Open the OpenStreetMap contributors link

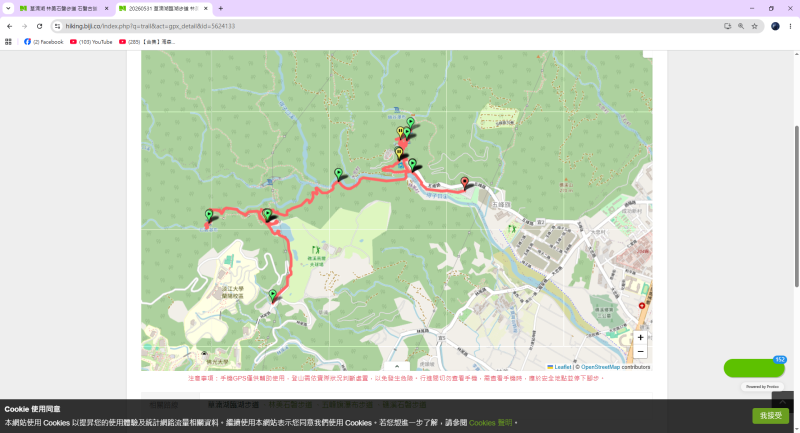[601, 367]
